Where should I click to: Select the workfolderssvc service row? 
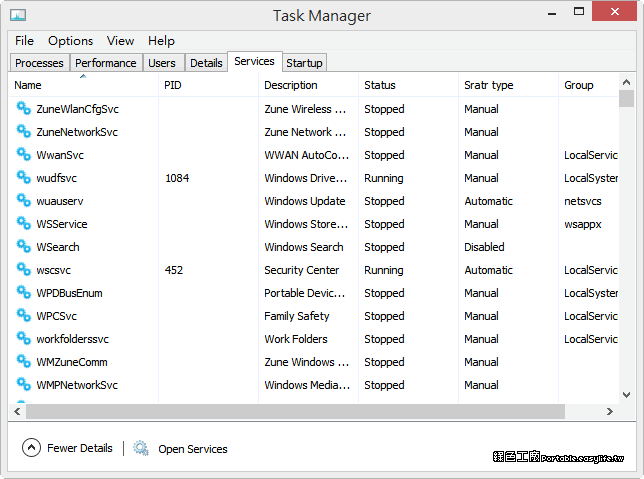(72, 339)
